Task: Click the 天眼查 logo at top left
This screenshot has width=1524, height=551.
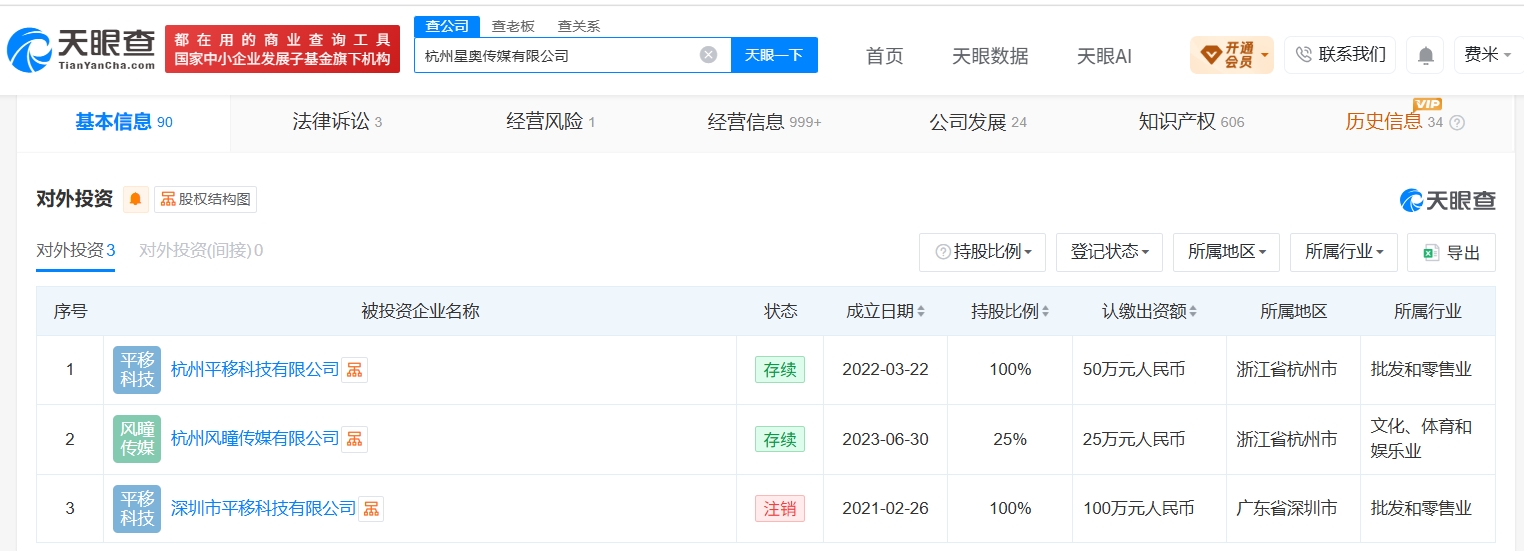Action: [x=81, y=49]
